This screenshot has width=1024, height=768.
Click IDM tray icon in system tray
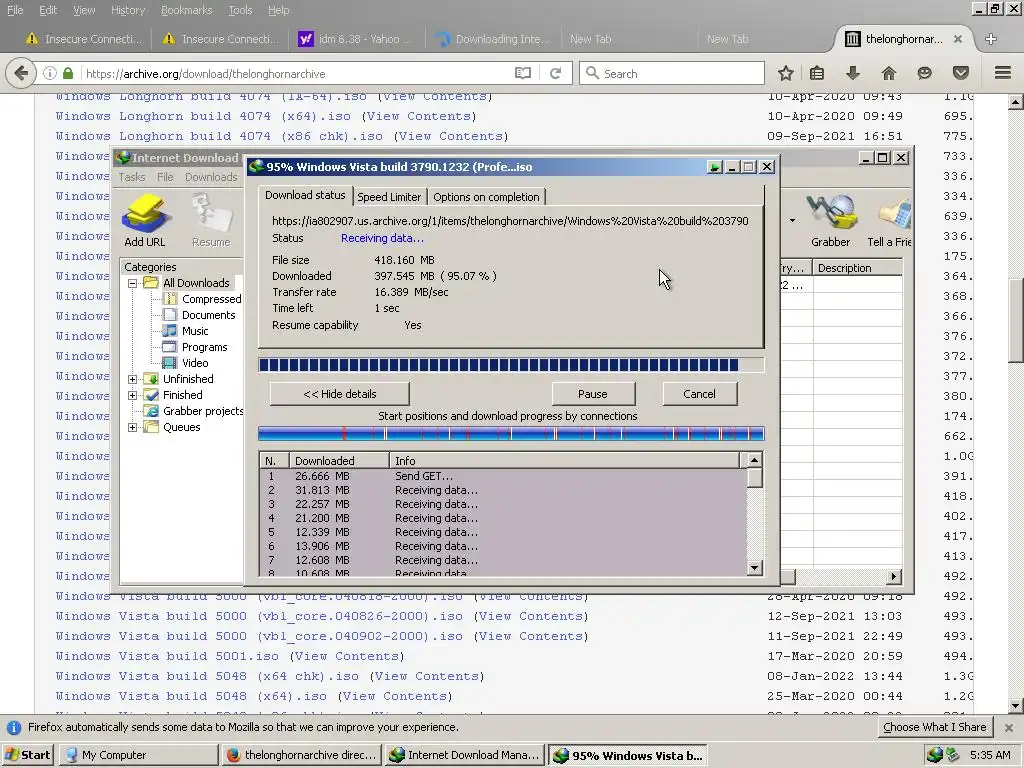point(935,755)
